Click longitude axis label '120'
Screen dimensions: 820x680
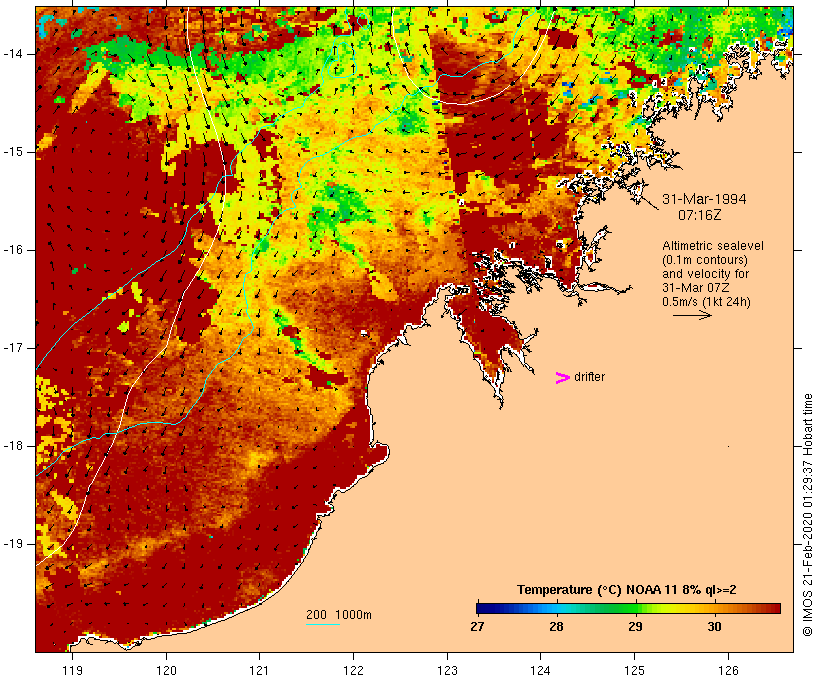pos(166,670)
